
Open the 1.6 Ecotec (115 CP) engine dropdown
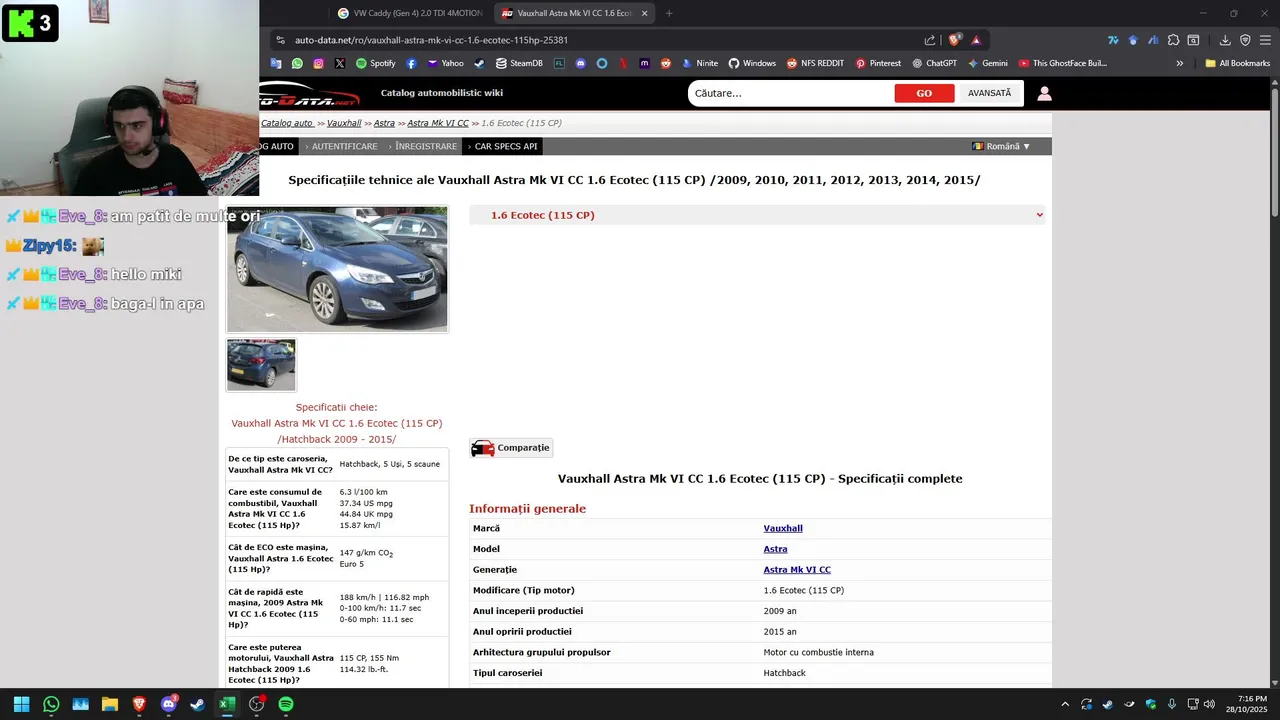click(757, 215)
